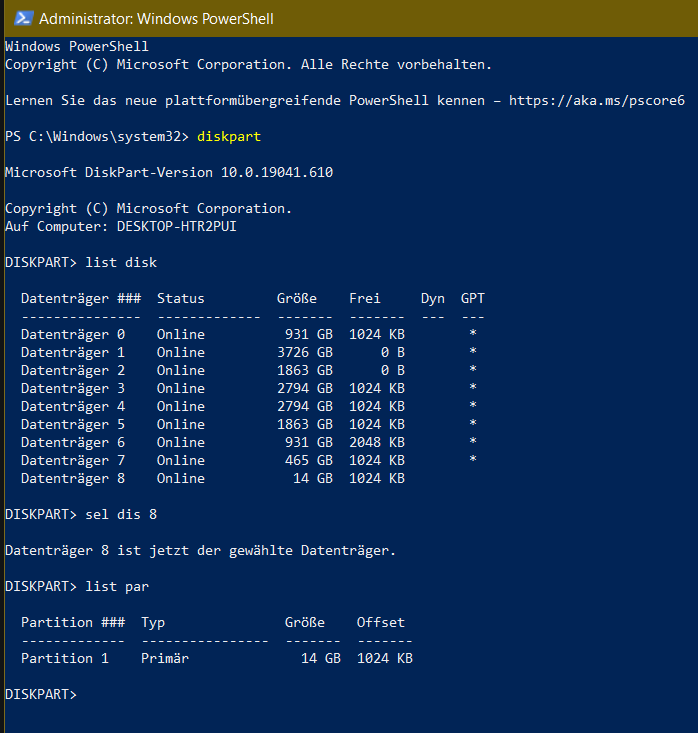Screen dimensions: 698x733
Task: Click the 'Microsoft DiskPart-Version 10.0.19041.610' line
Action: (x=169, y=172)
